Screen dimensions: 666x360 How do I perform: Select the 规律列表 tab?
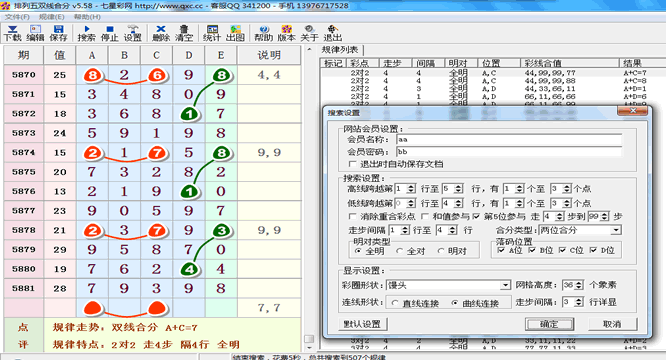(x=340, y=50)
